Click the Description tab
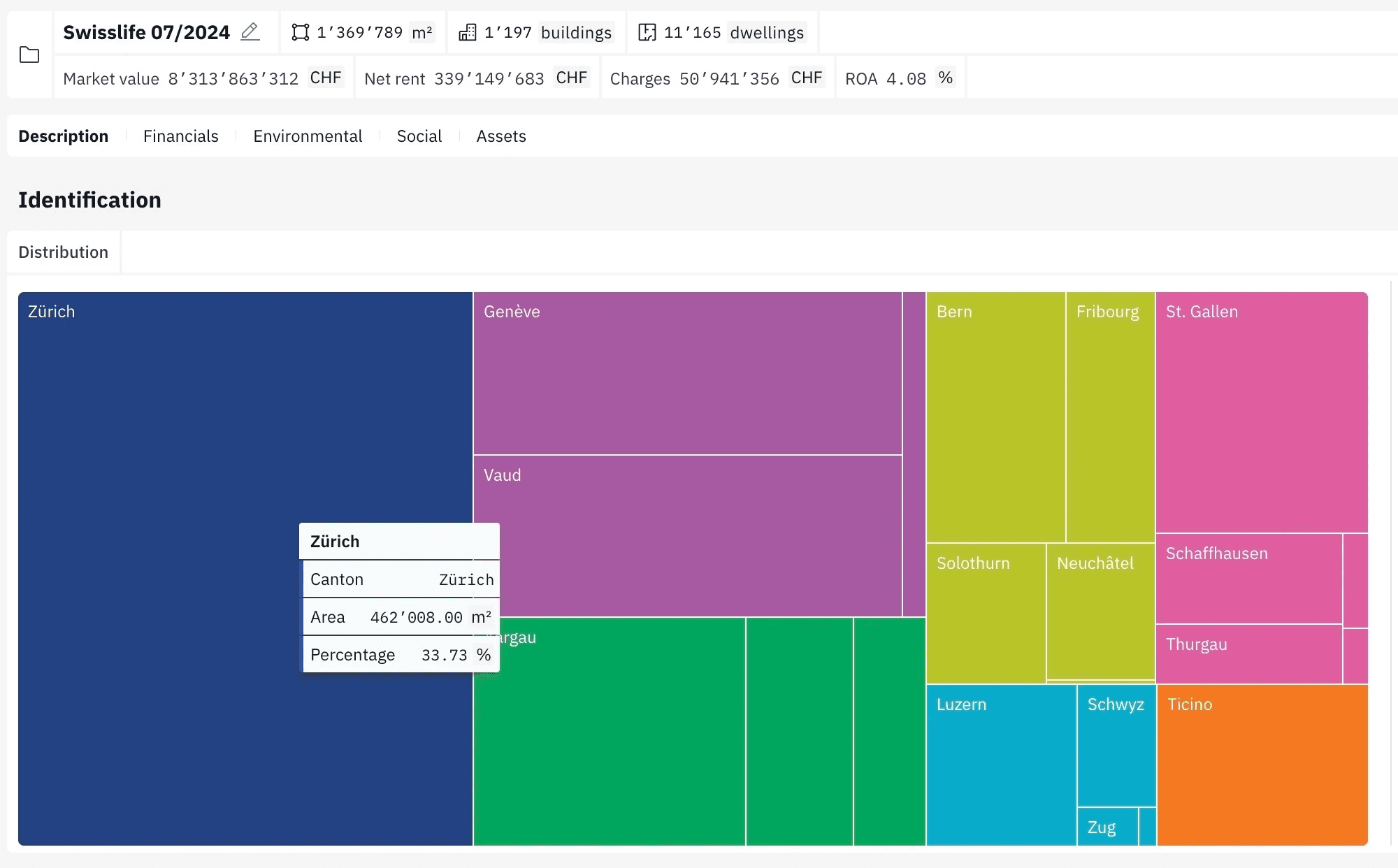This screenshot has height=868, width=1398. [63, 135]
